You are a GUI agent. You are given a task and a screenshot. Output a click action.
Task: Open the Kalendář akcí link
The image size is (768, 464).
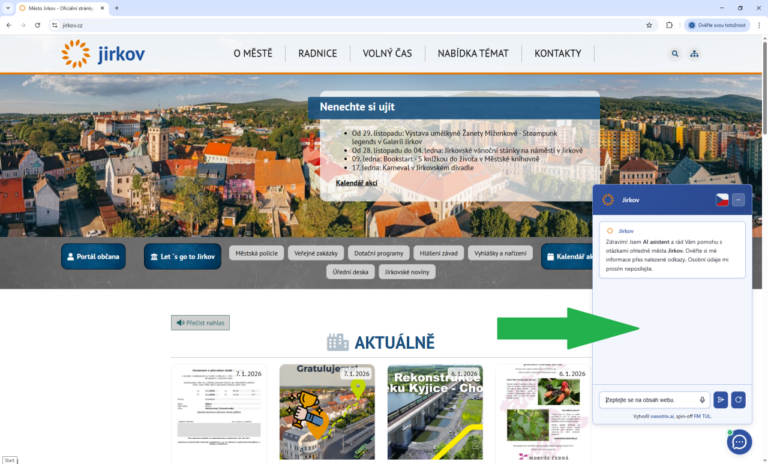coord(357,183)
